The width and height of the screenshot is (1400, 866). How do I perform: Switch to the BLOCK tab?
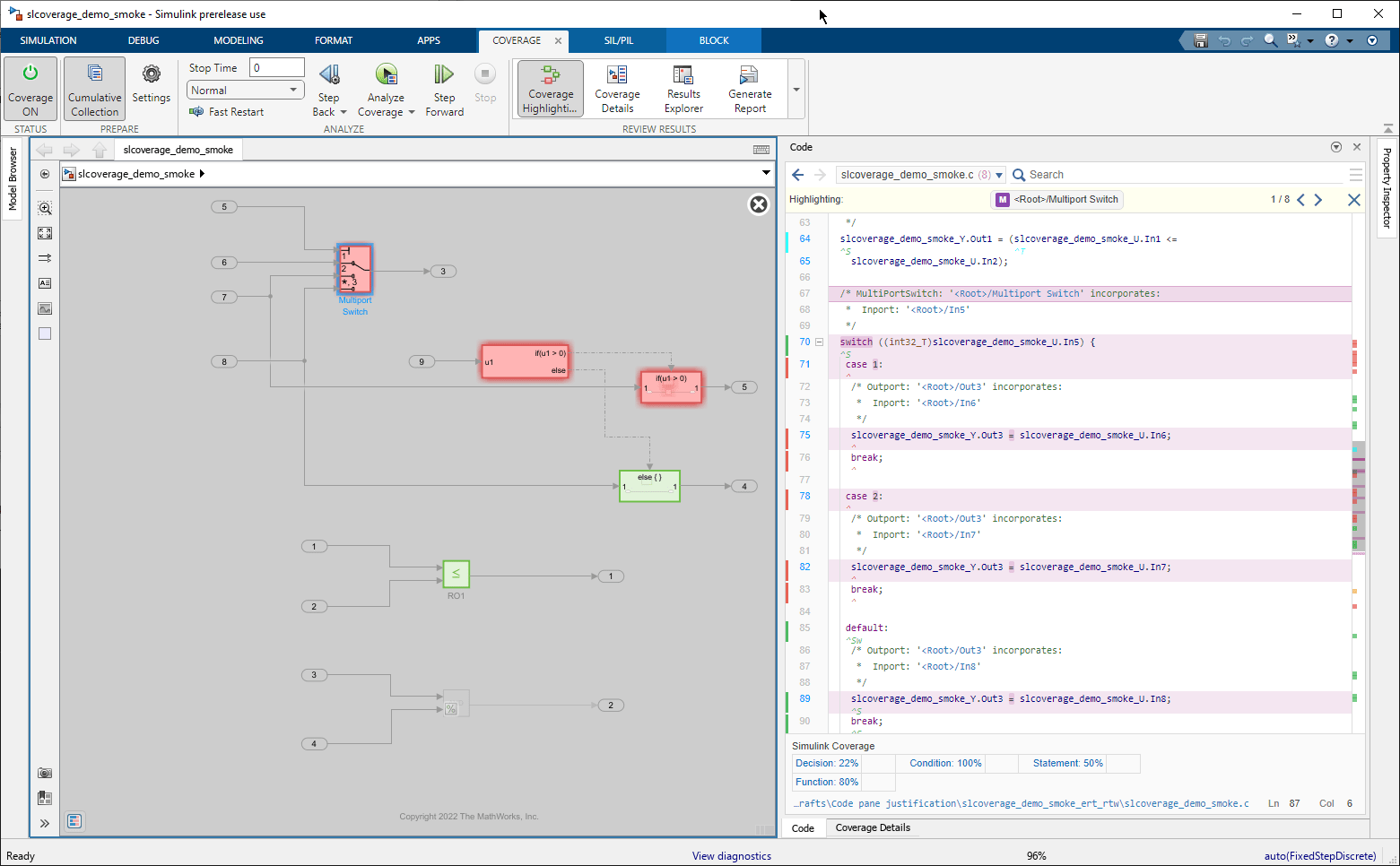(714, 40)
